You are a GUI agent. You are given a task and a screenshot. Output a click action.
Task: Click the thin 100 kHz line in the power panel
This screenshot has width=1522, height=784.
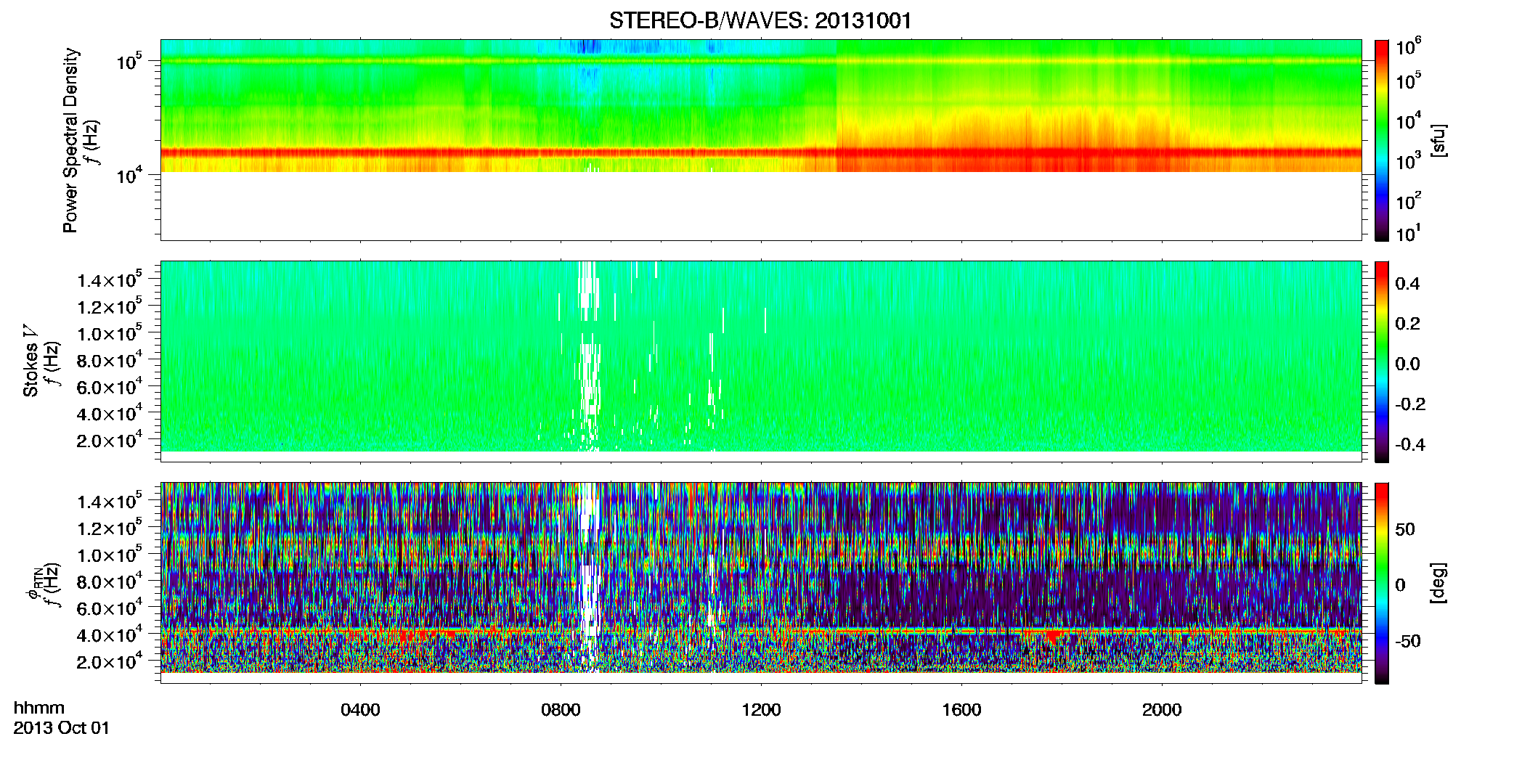[x=760, y=61]
